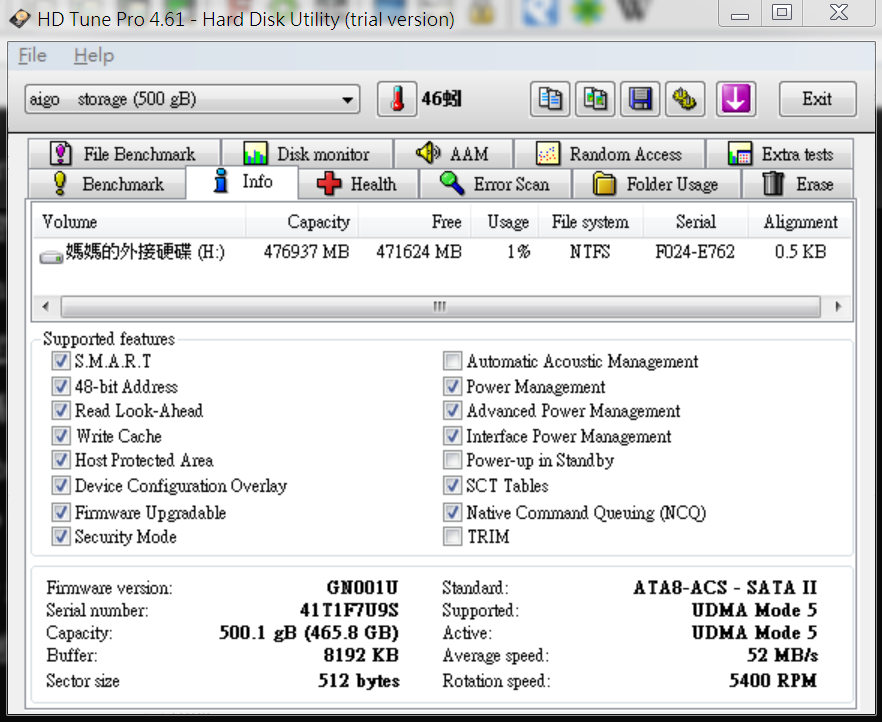Check the TRIM feature checkbox
882x722 pixels.
(x=452, y=537)
